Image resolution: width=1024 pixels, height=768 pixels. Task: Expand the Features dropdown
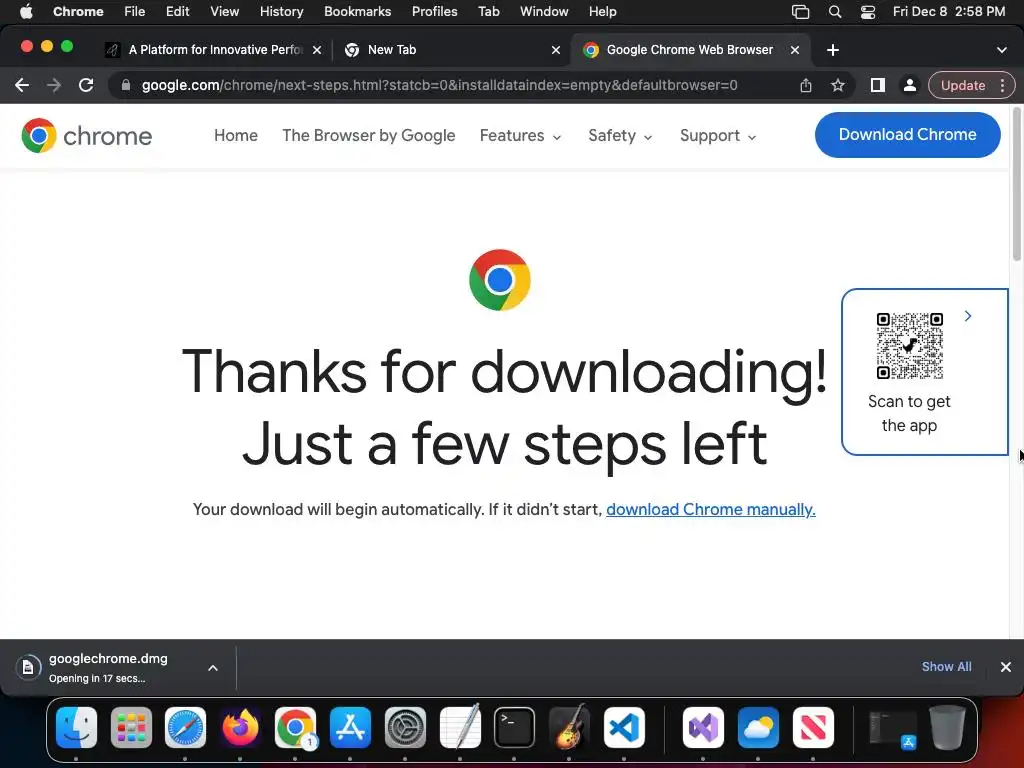[520, 136]
